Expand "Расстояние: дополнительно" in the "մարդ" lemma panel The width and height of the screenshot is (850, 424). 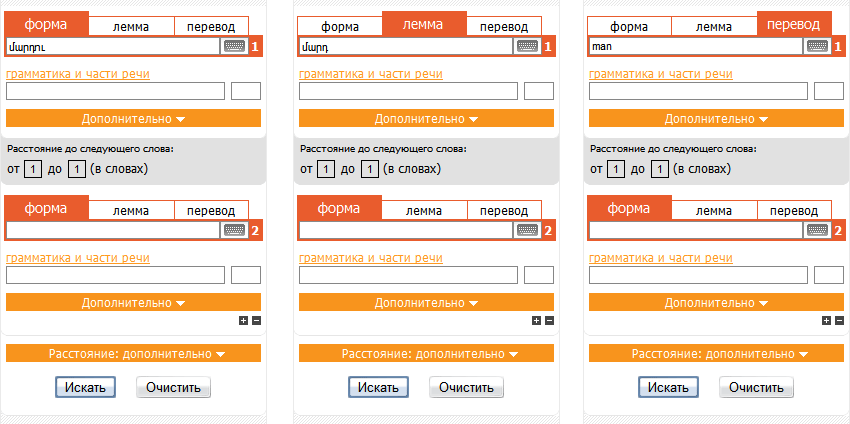(x=426, y=354)
